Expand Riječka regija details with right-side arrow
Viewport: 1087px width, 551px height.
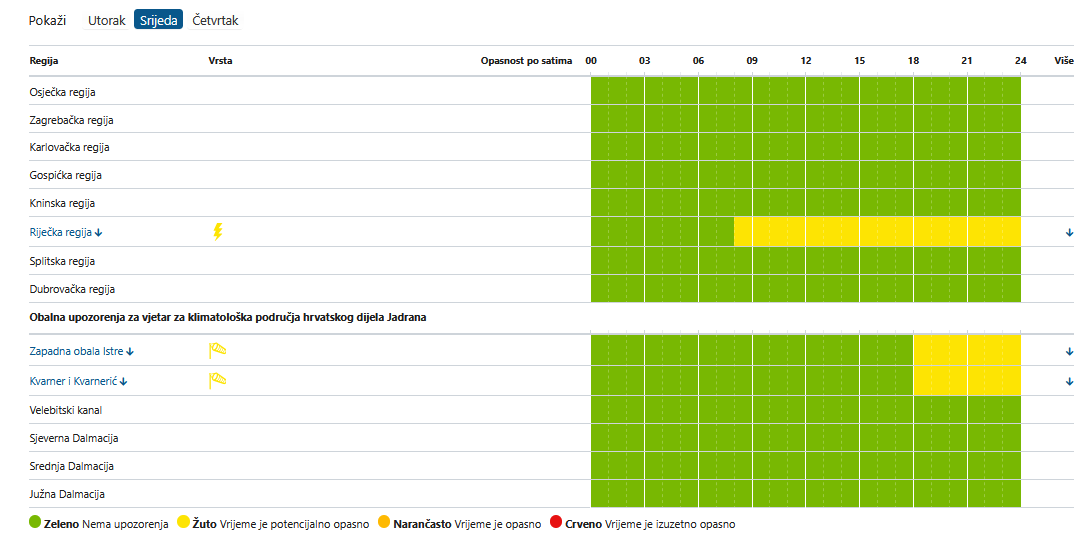point(1069,233)
